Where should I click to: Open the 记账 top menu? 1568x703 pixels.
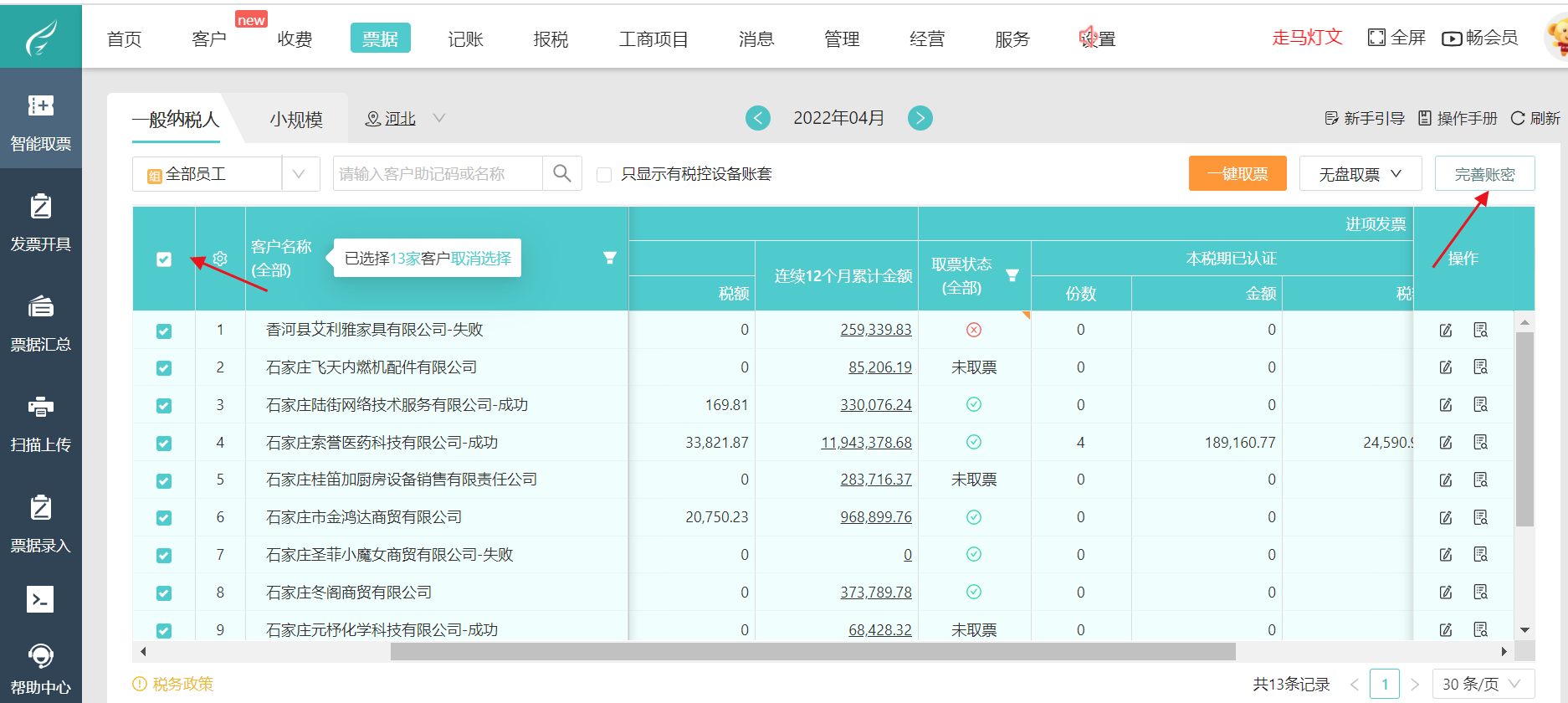pyautogui.click(x=465, y=38)
